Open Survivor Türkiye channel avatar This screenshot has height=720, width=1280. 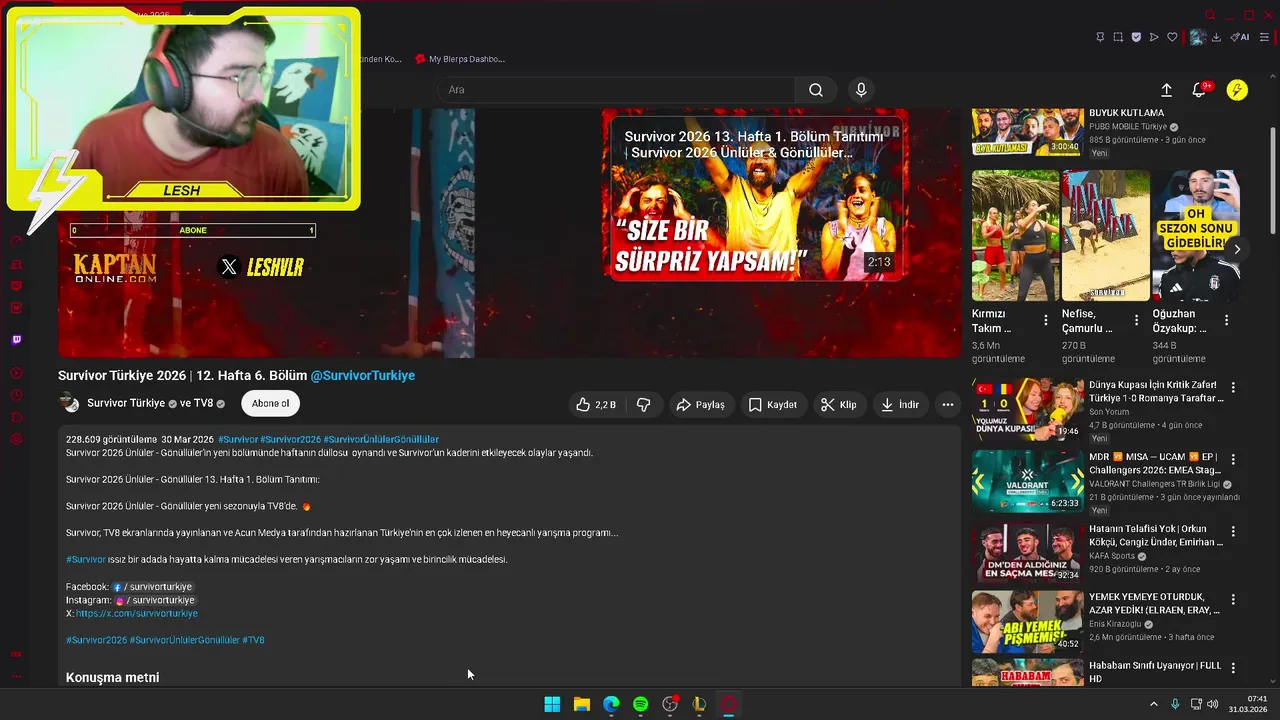coord(69,403)
